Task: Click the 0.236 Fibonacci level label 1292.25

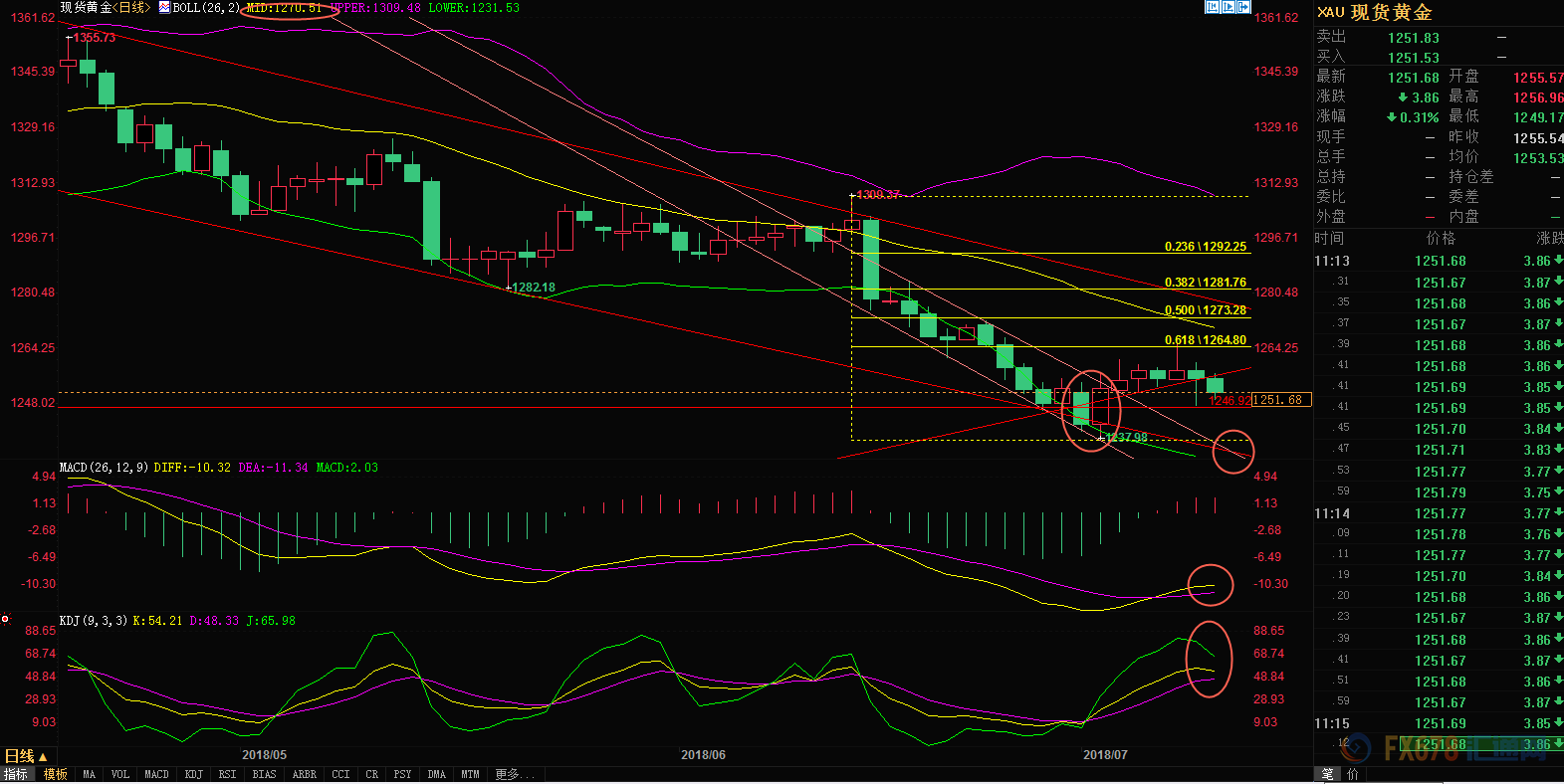Action: click(x=1206, y=246)
